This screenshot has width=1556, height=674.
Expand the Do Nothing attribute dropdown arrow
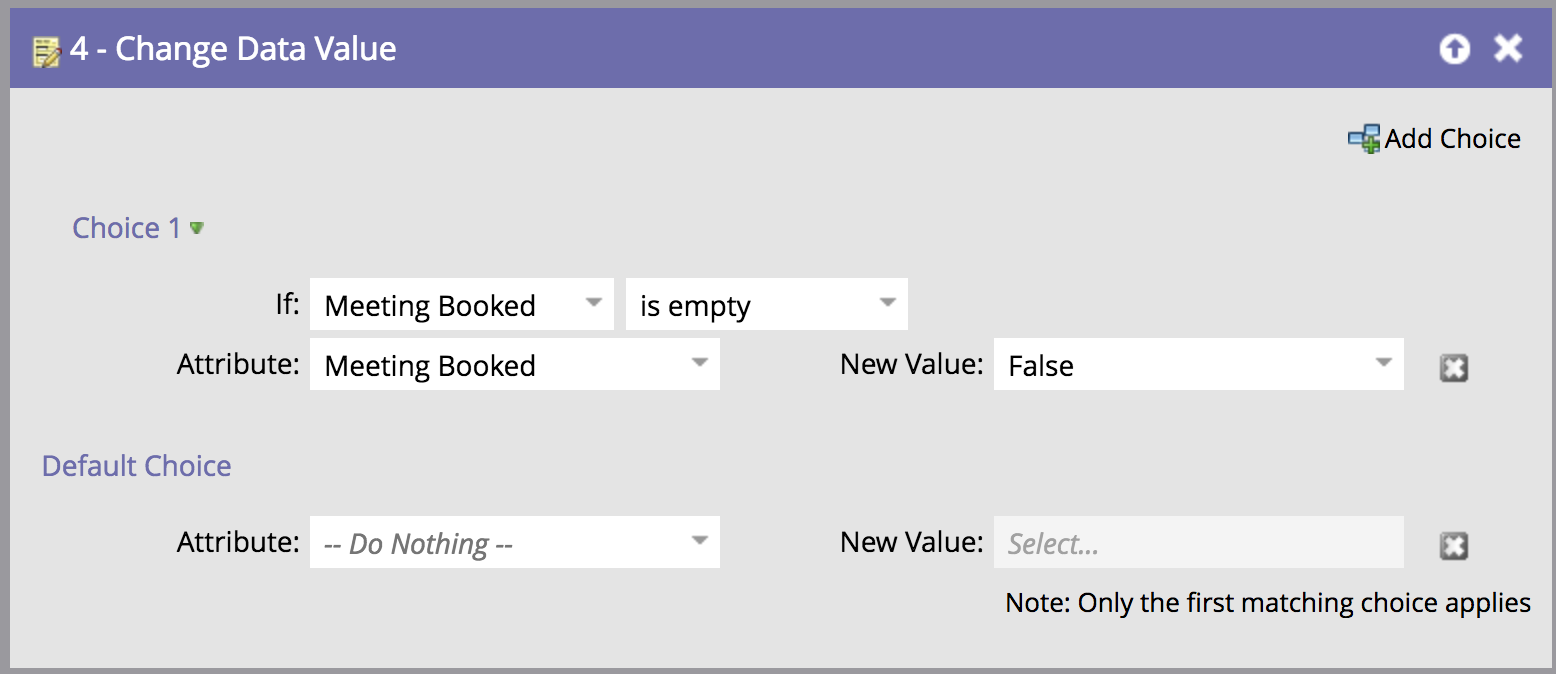pyautogui.click(x=700, y=541)
